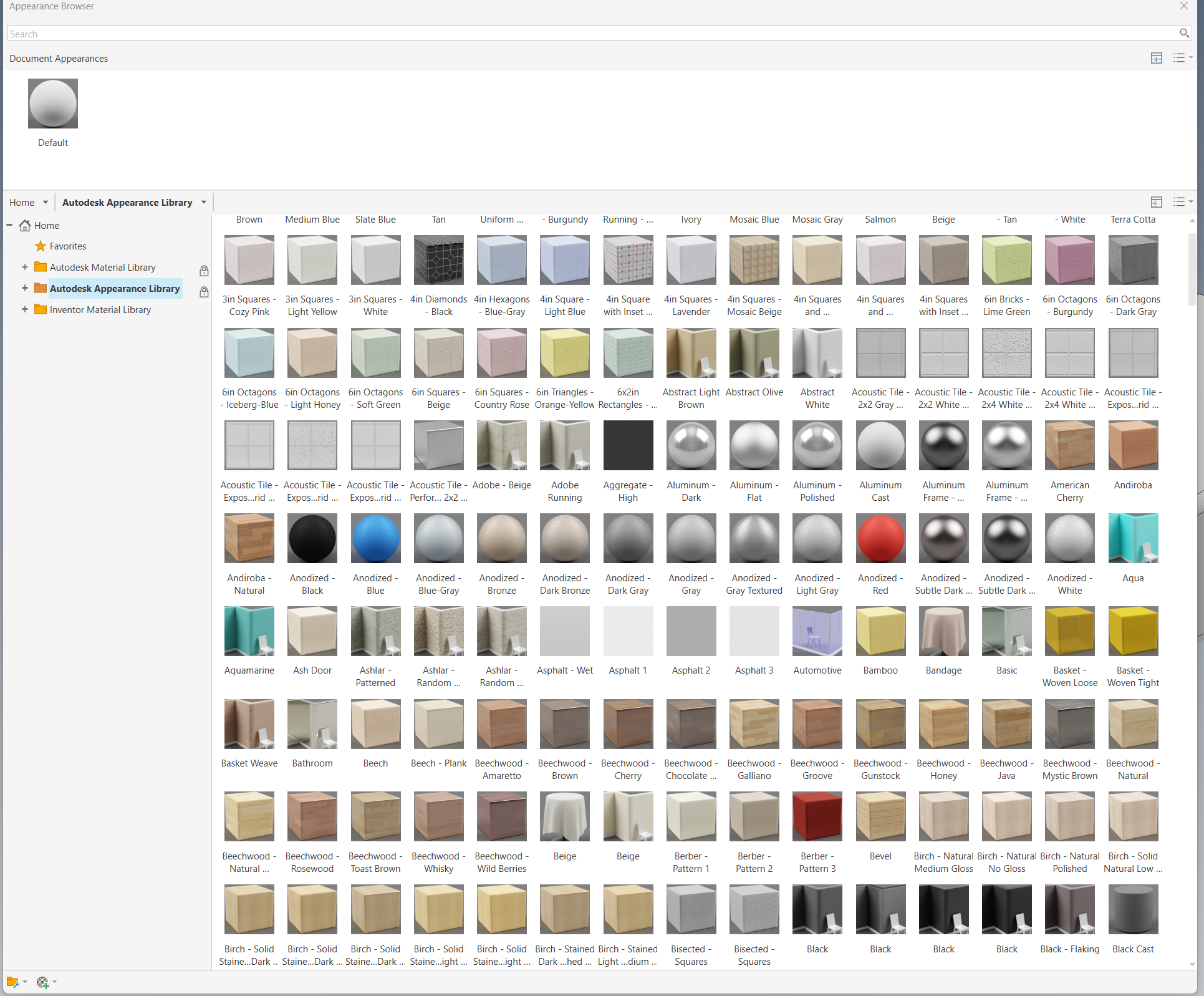
Task: Create a new appearance with the sphere-plus icon
Action: click(42, 982)
